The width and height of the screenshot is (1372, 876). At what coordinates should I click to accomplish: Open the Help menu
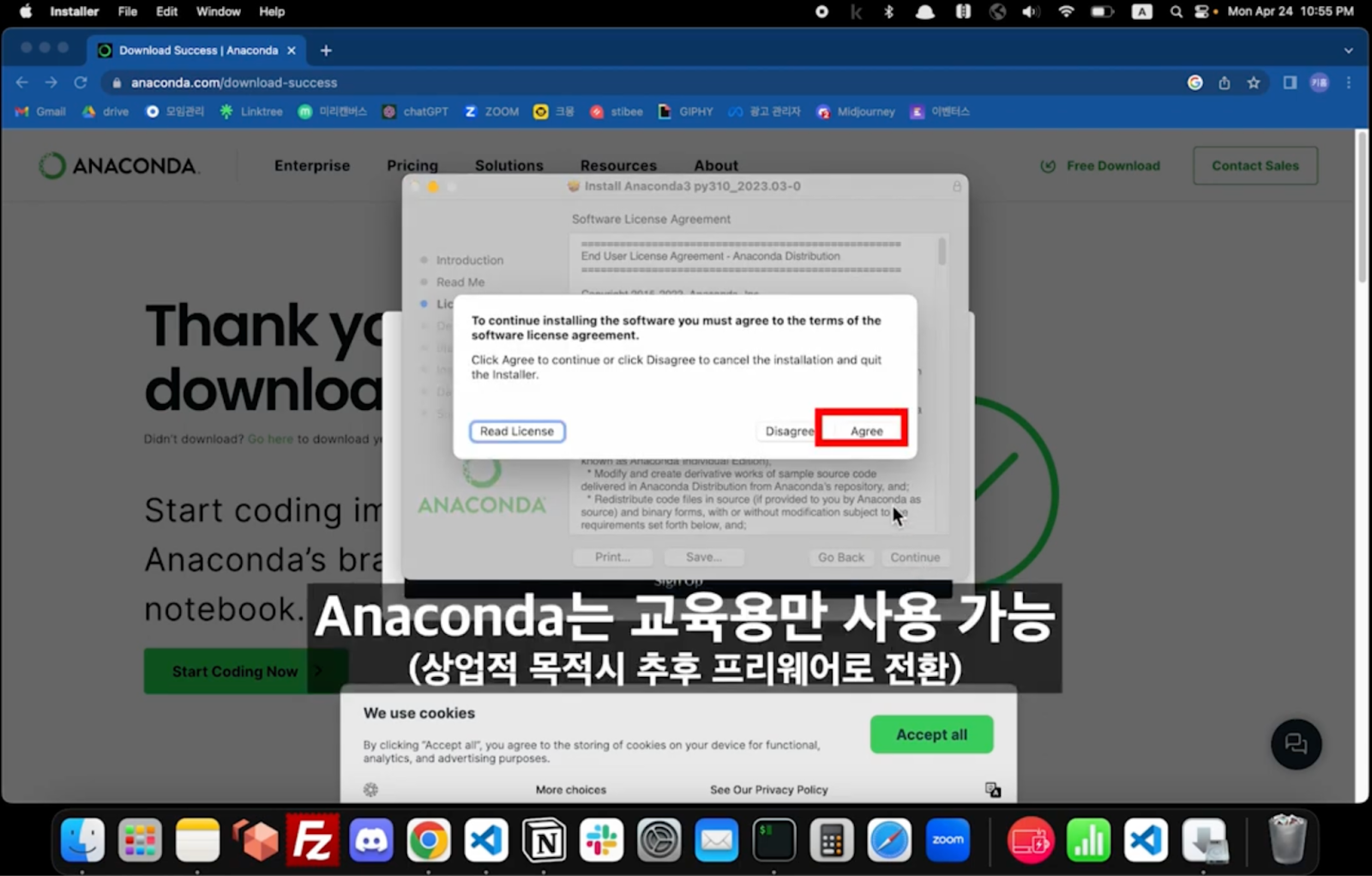pos(272,11)
